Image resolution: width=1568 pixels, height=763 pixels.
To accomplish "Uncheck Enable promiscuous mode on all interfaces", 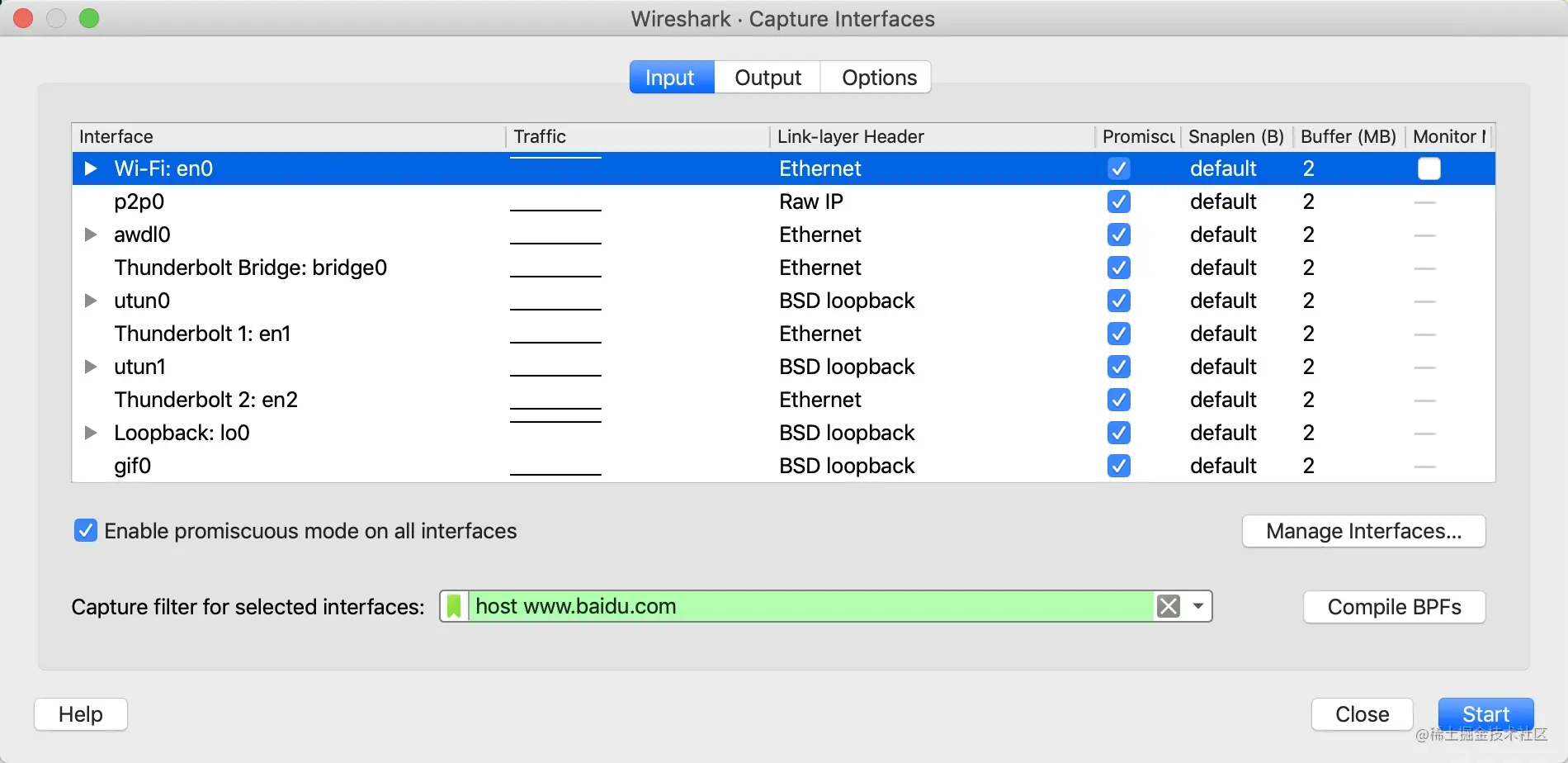I will [86, 530].
